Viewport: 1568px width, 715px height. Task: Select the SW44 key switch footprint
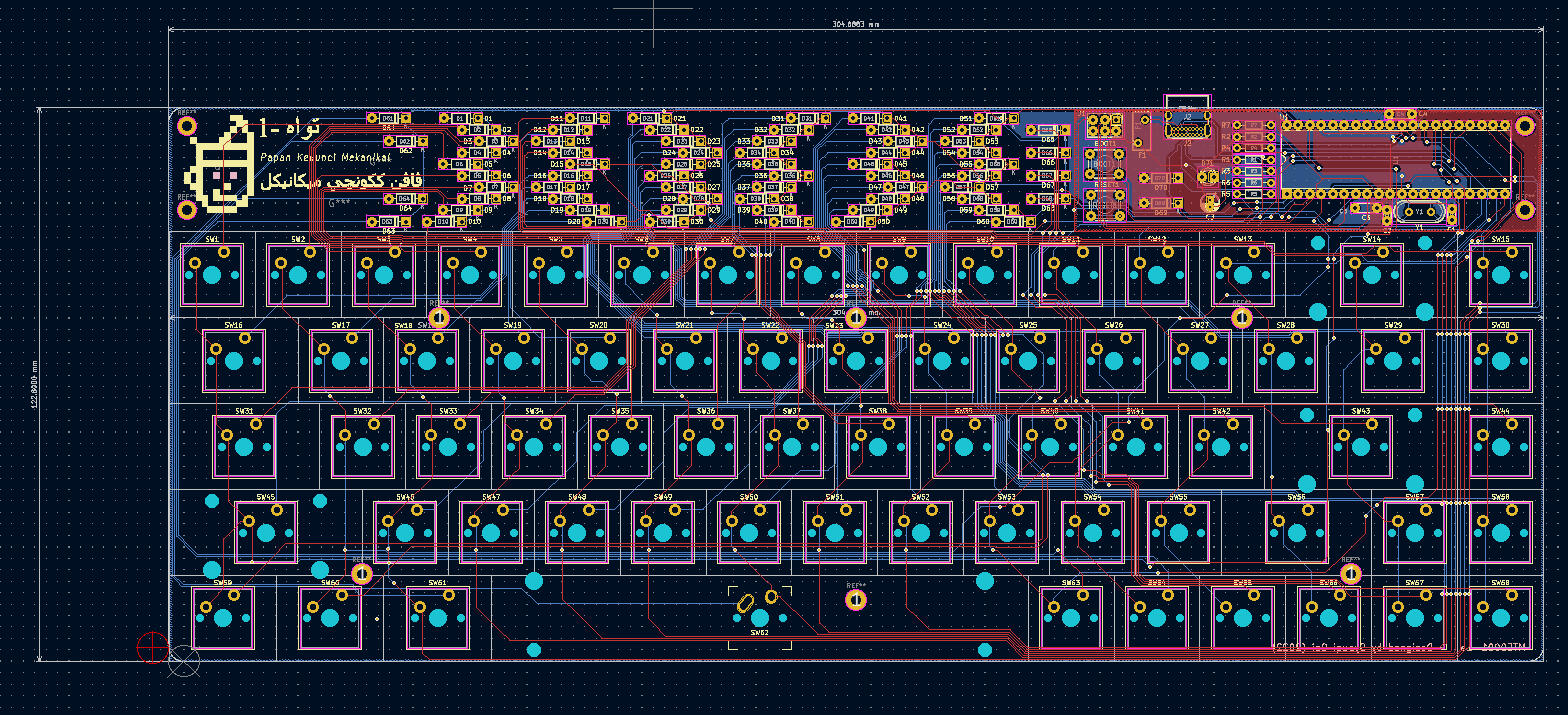click(1500, 446)
